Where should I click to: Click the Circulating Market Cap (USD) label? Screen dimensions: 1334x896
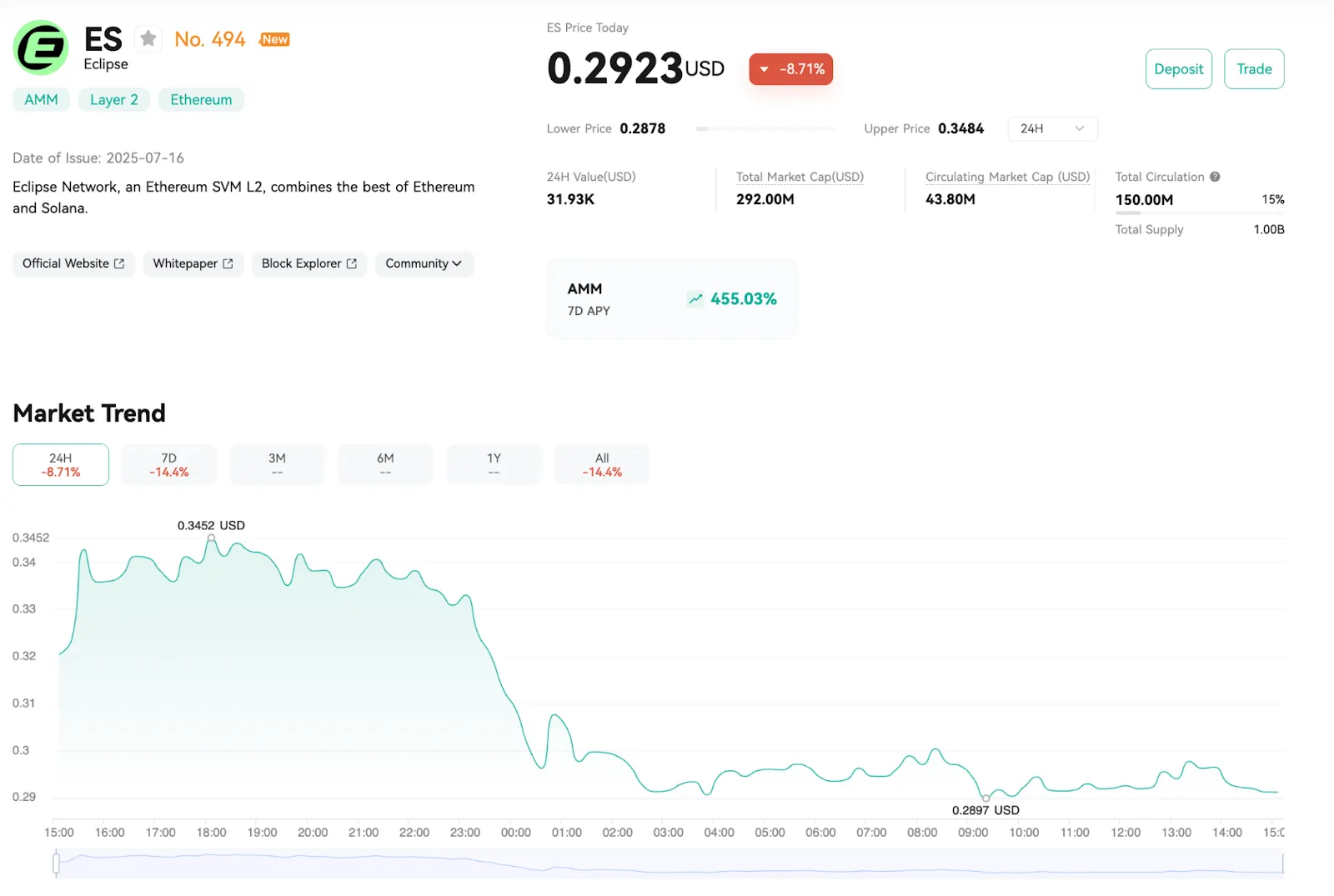pyautogui.click(x=1007, y=177)
